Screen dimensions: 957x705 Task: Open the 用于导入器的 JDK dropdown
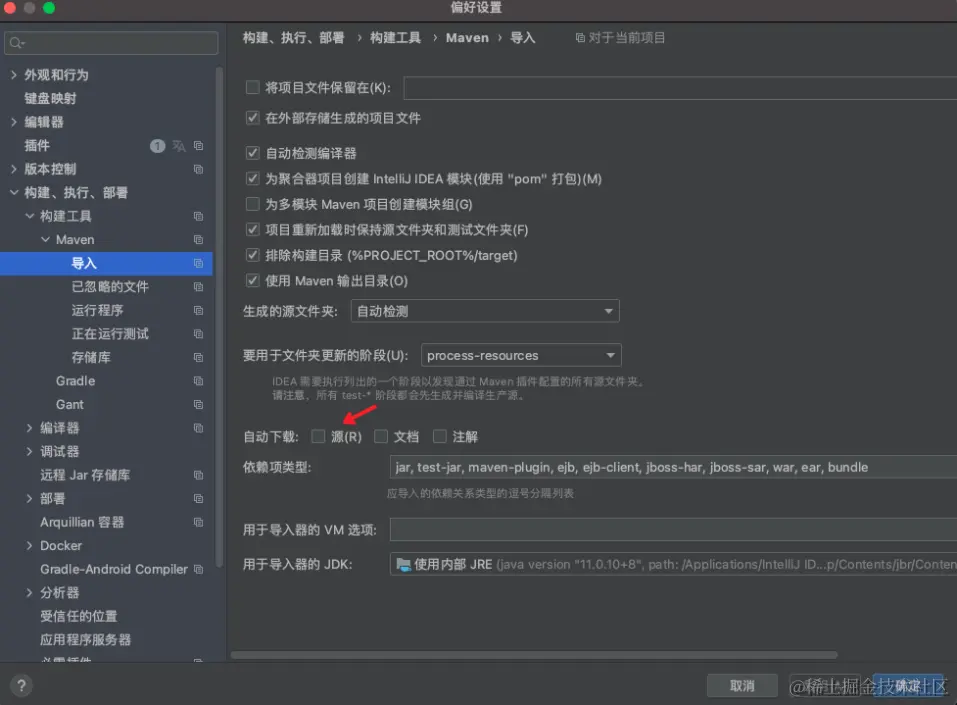click(673, 565)
